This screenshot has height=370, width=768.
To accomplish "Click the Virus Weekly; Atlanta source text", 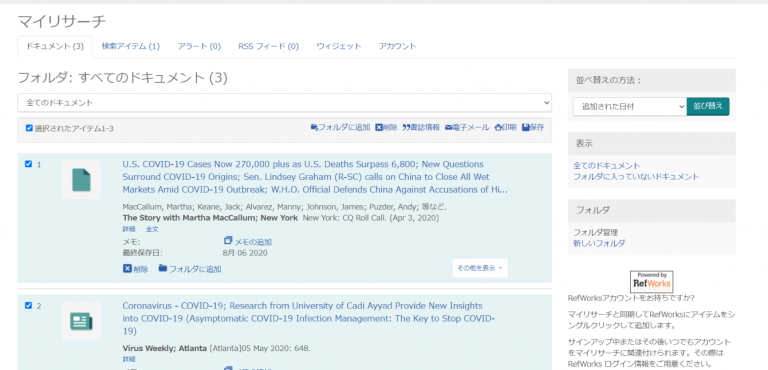I will tap(165, 349).
